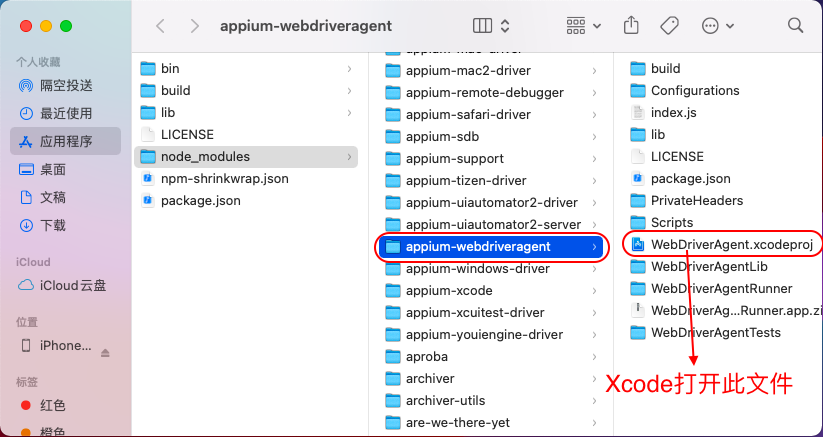Select the appium-xcuitest-driver folder
The width and height of the screenshot is (823, 437).
coord(491,313)
